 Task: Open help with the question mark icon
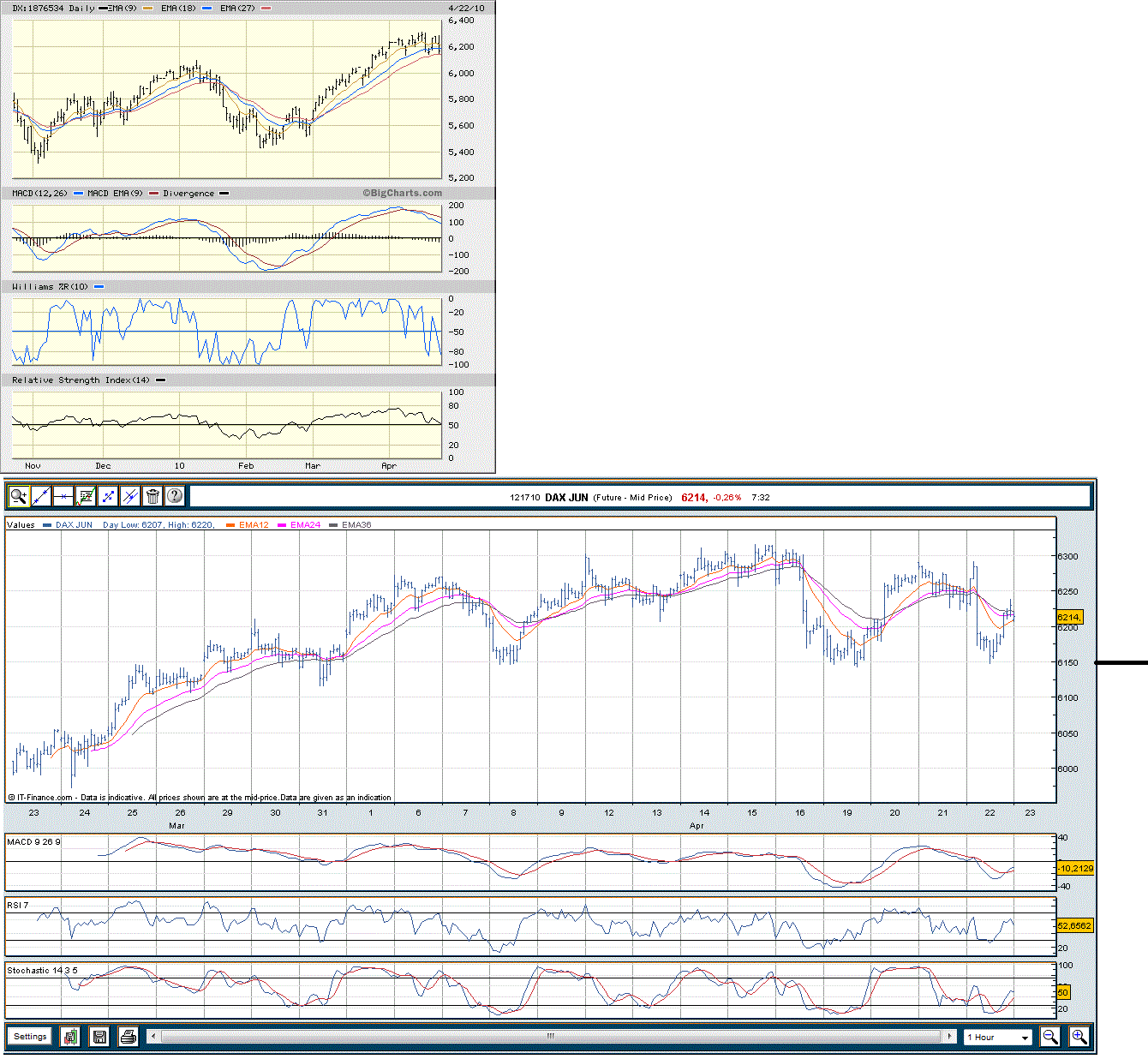tap(175, 496)
